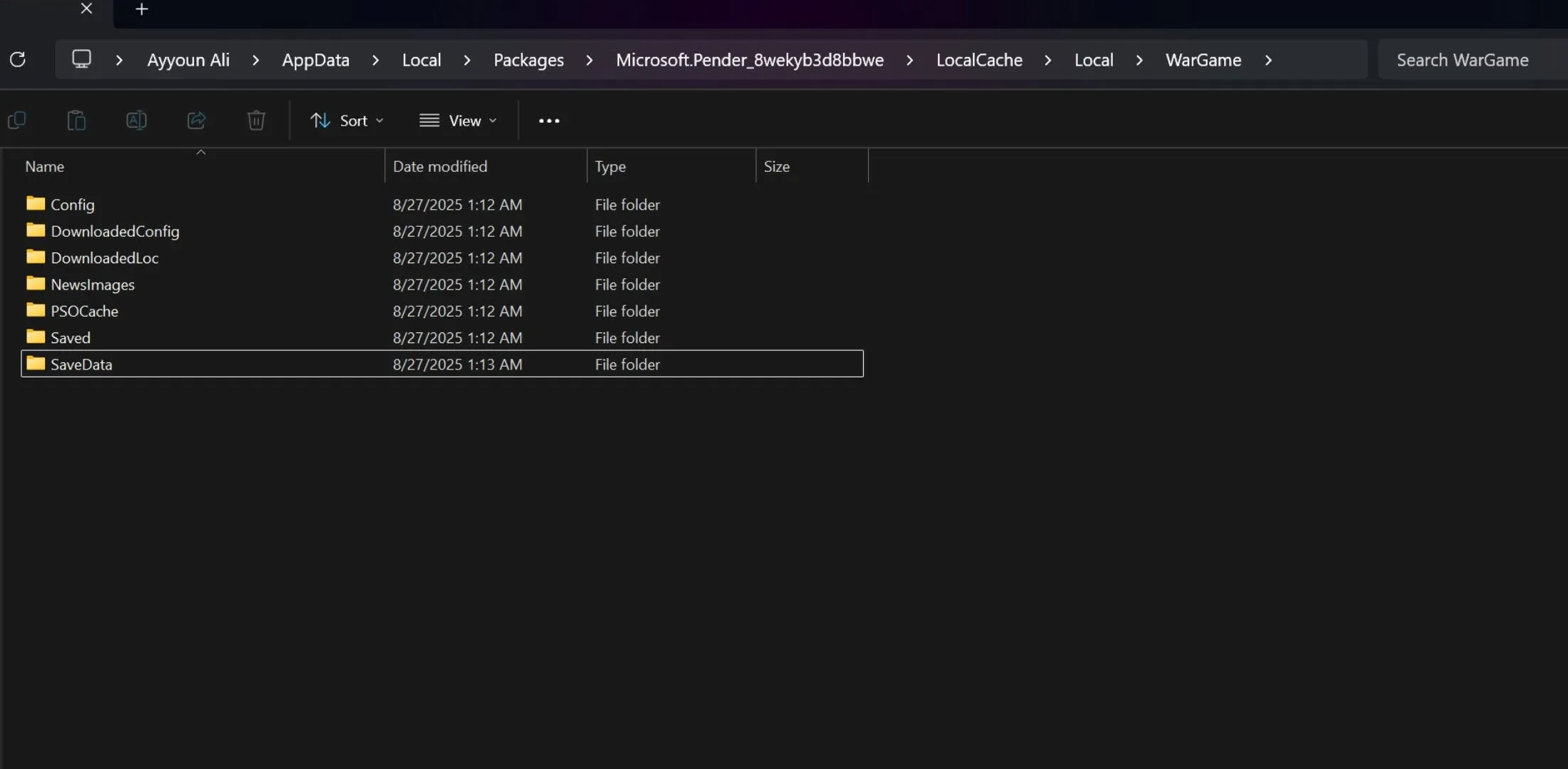Refresh the current folder view
Viewport: 1568px width, 769px height.
click(18, 59)
